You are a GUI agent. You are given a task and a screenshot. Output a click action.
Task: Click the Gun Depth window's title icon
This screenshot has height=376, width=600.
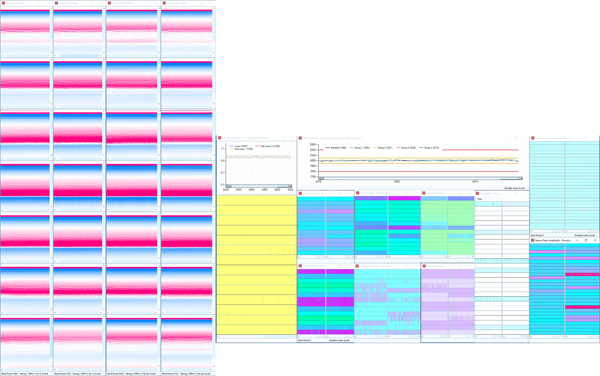click(x=477, y=194)
